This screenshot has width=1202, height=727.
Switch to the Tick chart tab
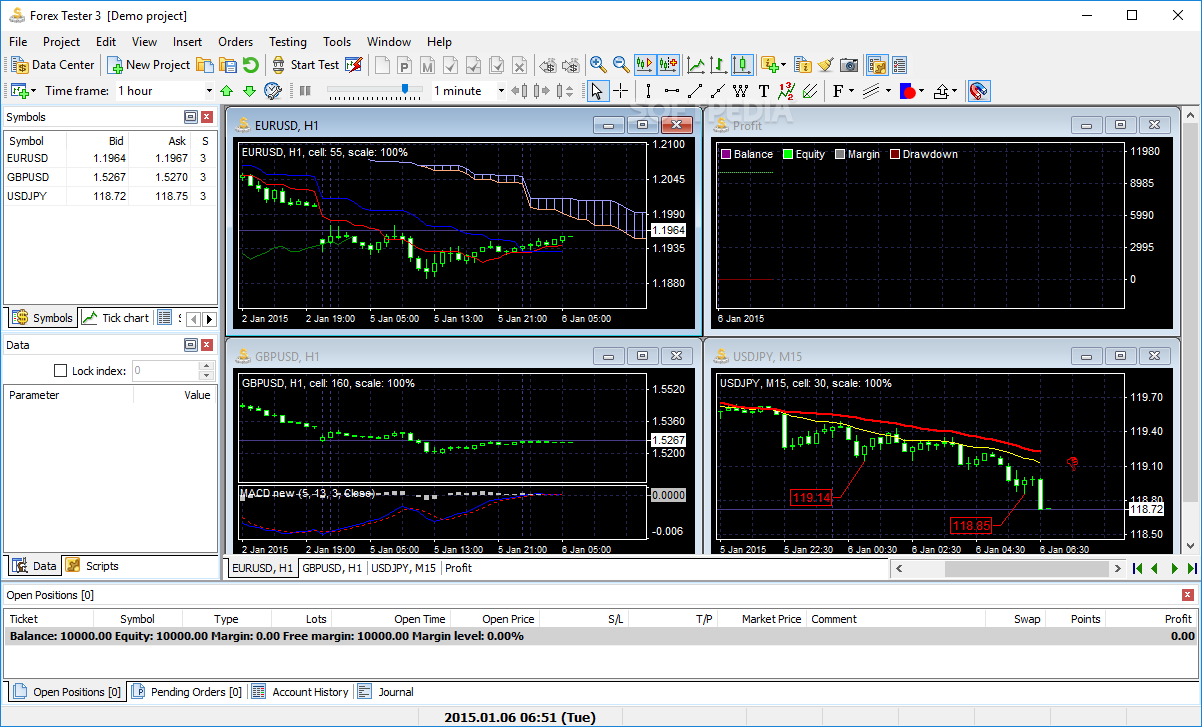tap(116, 318)
